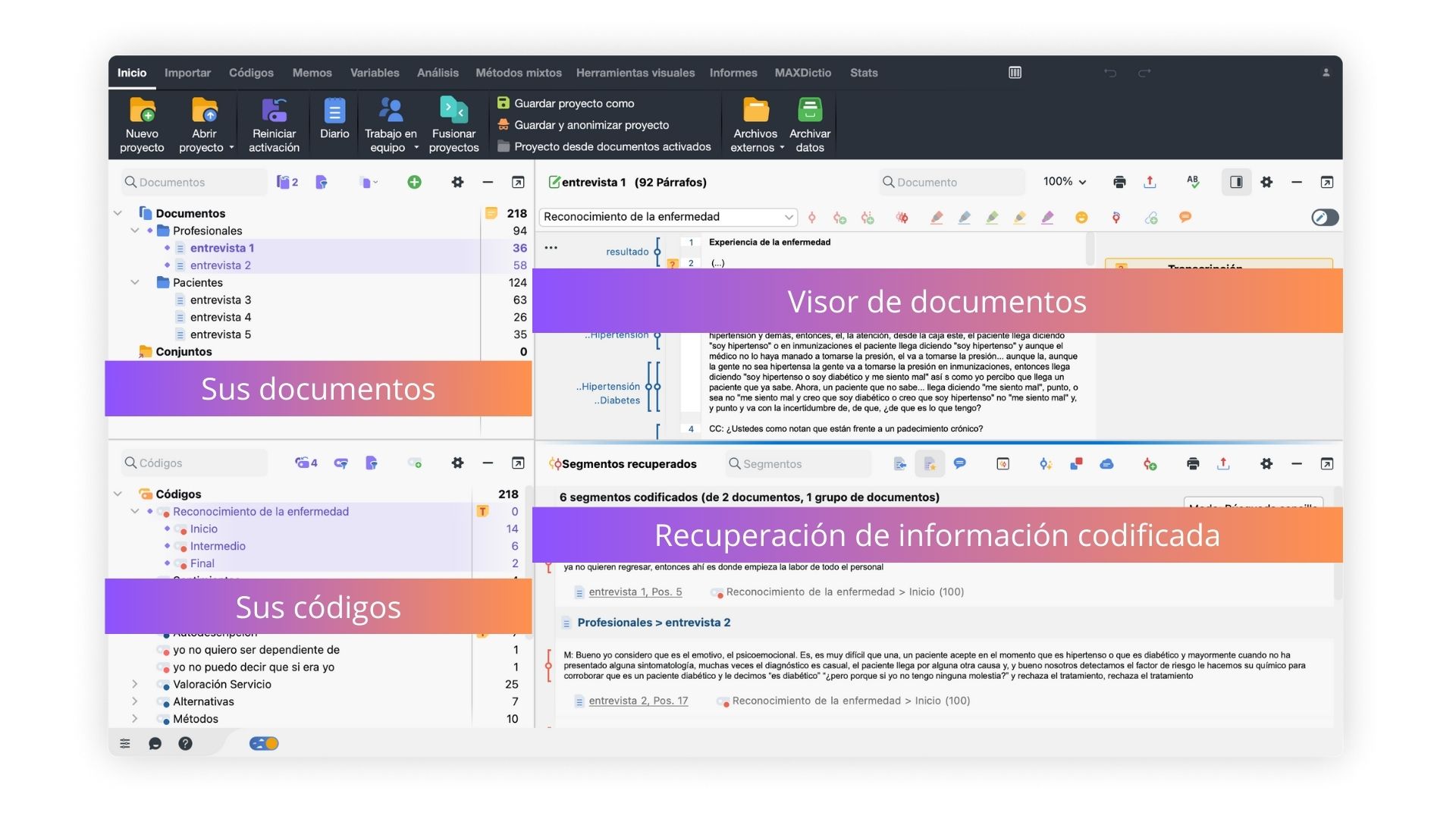
Task: Select Reconocimiento de la enfermedad dropdown
Action: tap(669, 216)
